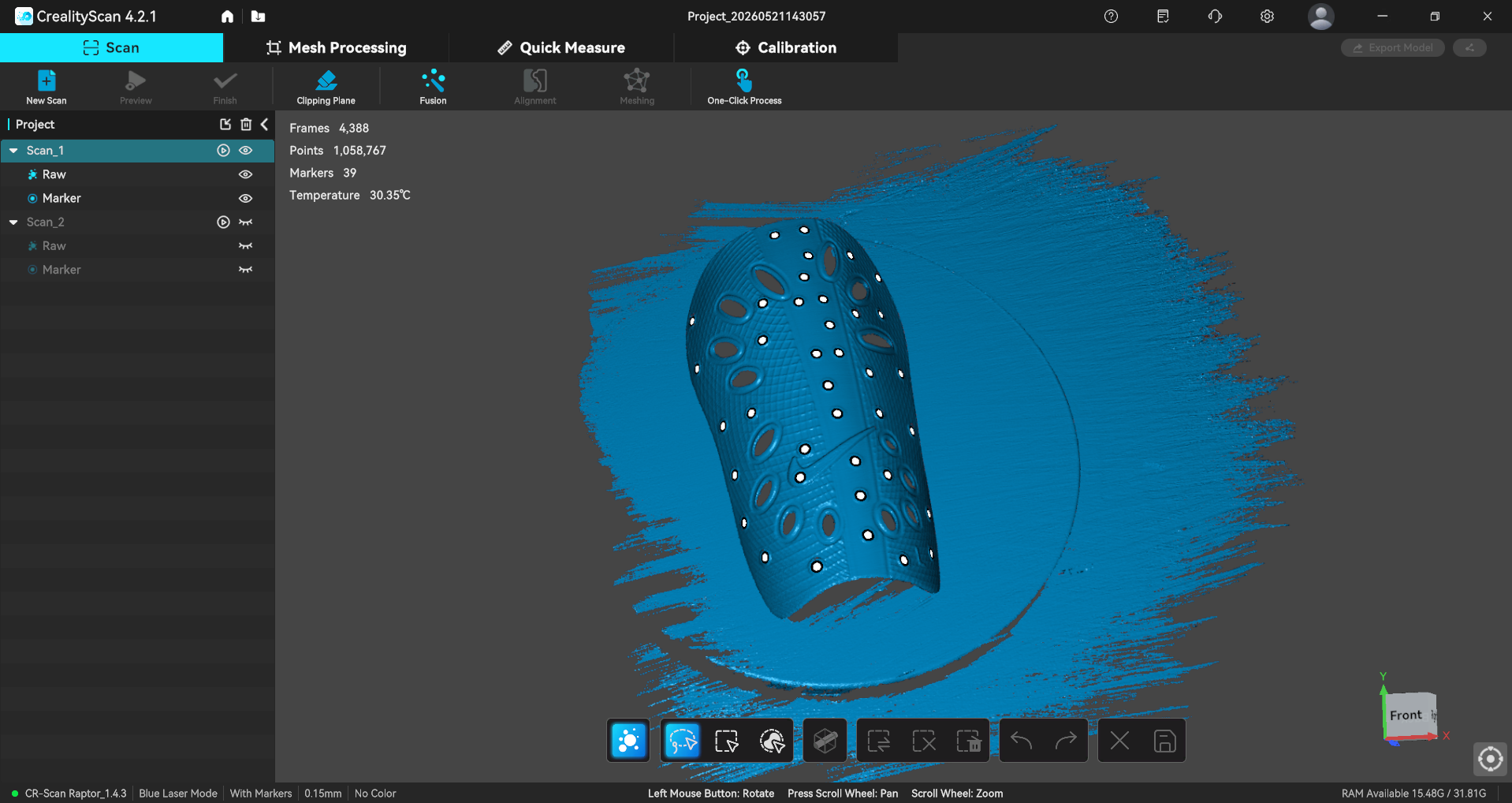1512x803 pixels.
Task: Open the customer support headset icon
Action: [1215, 16]
